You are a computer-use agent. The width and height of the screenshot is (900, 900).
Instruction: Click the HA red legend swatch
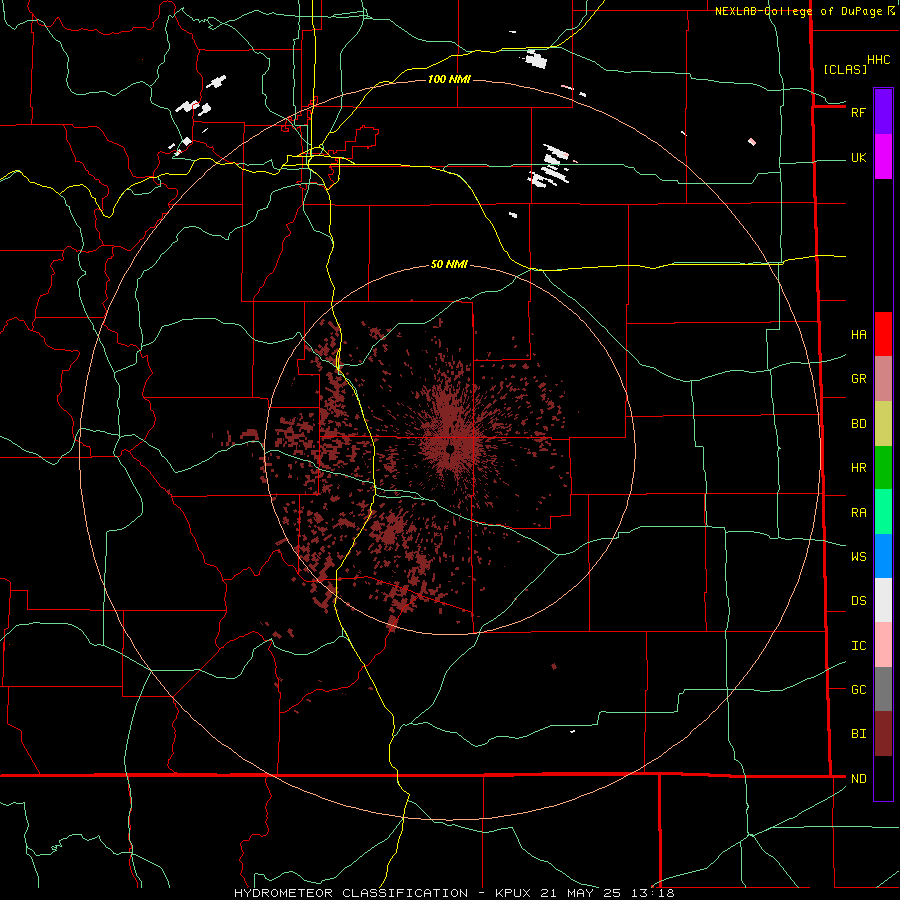tap(883, 334)
